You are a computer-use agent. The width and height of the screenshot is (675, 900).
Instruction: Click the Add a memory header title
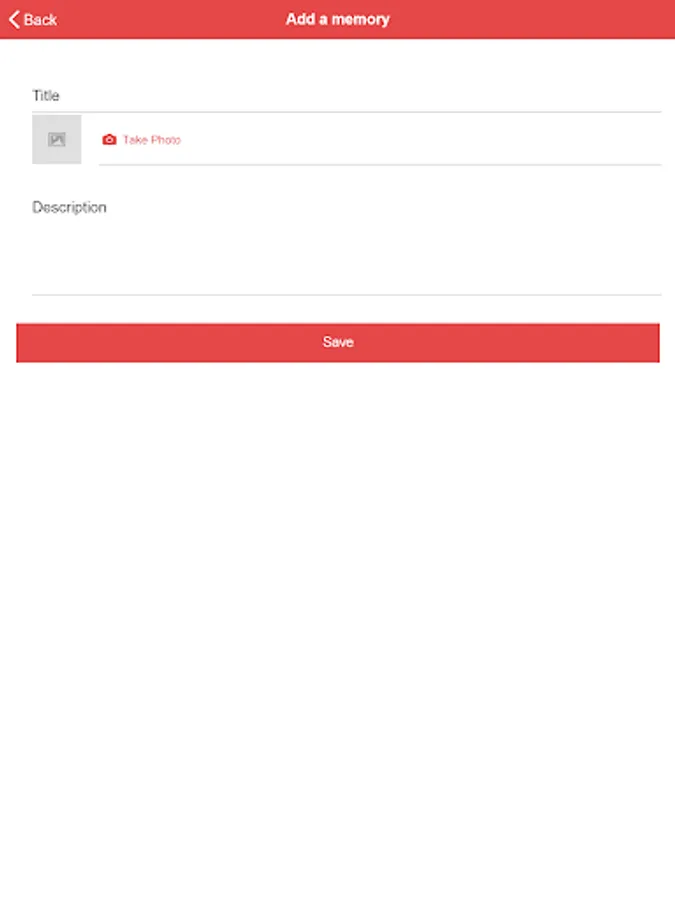click(x=338, y=20)
